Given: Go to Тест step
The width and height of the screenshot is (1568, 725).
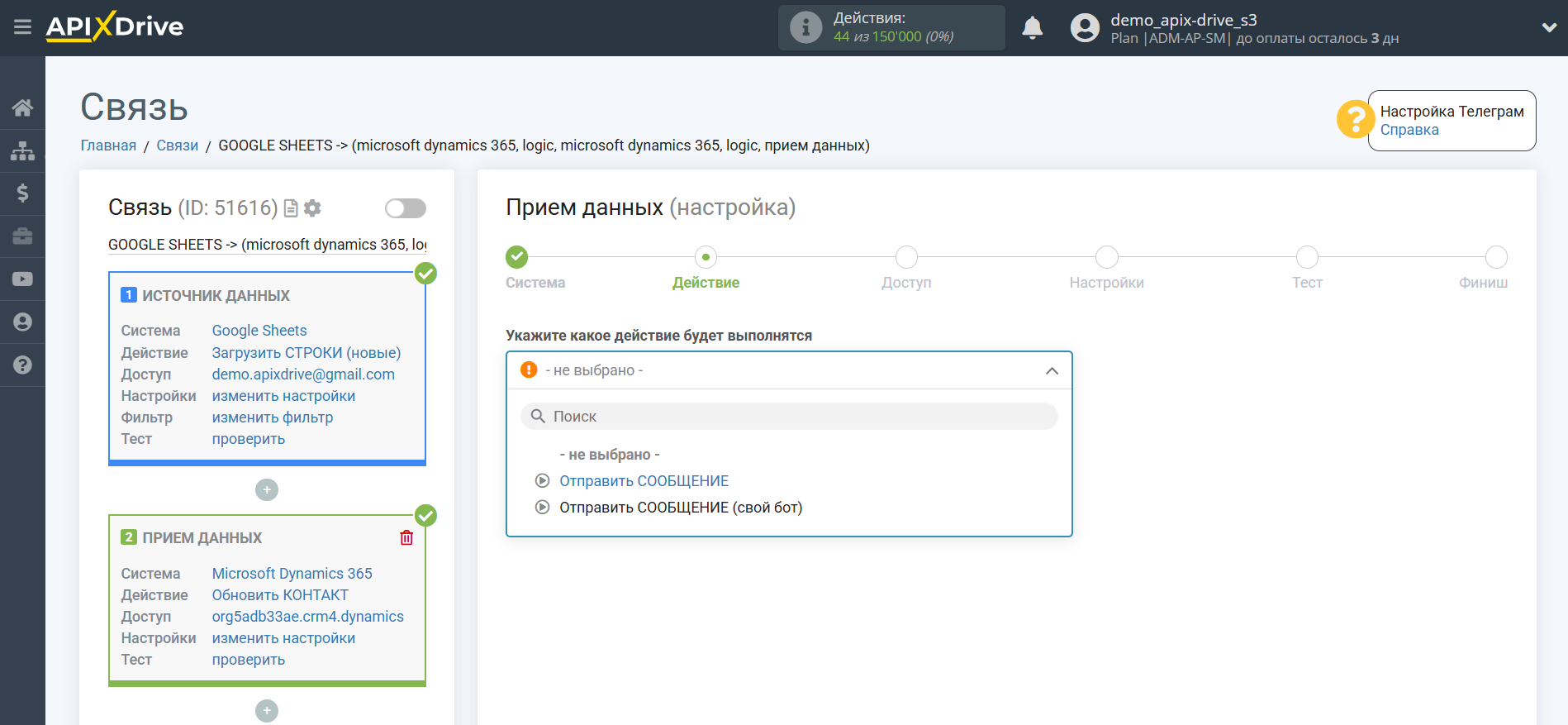Looking at the screenshot, I should (1307, 257).
